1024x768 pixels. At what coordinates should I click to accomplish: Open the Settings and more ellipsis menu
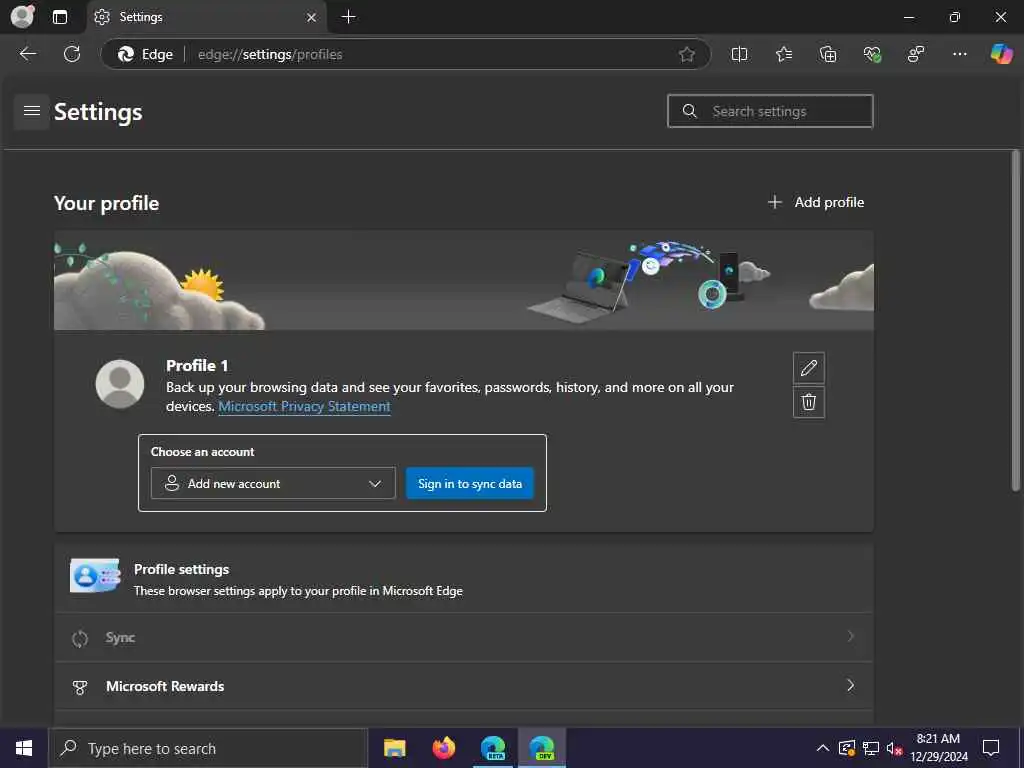959,54
